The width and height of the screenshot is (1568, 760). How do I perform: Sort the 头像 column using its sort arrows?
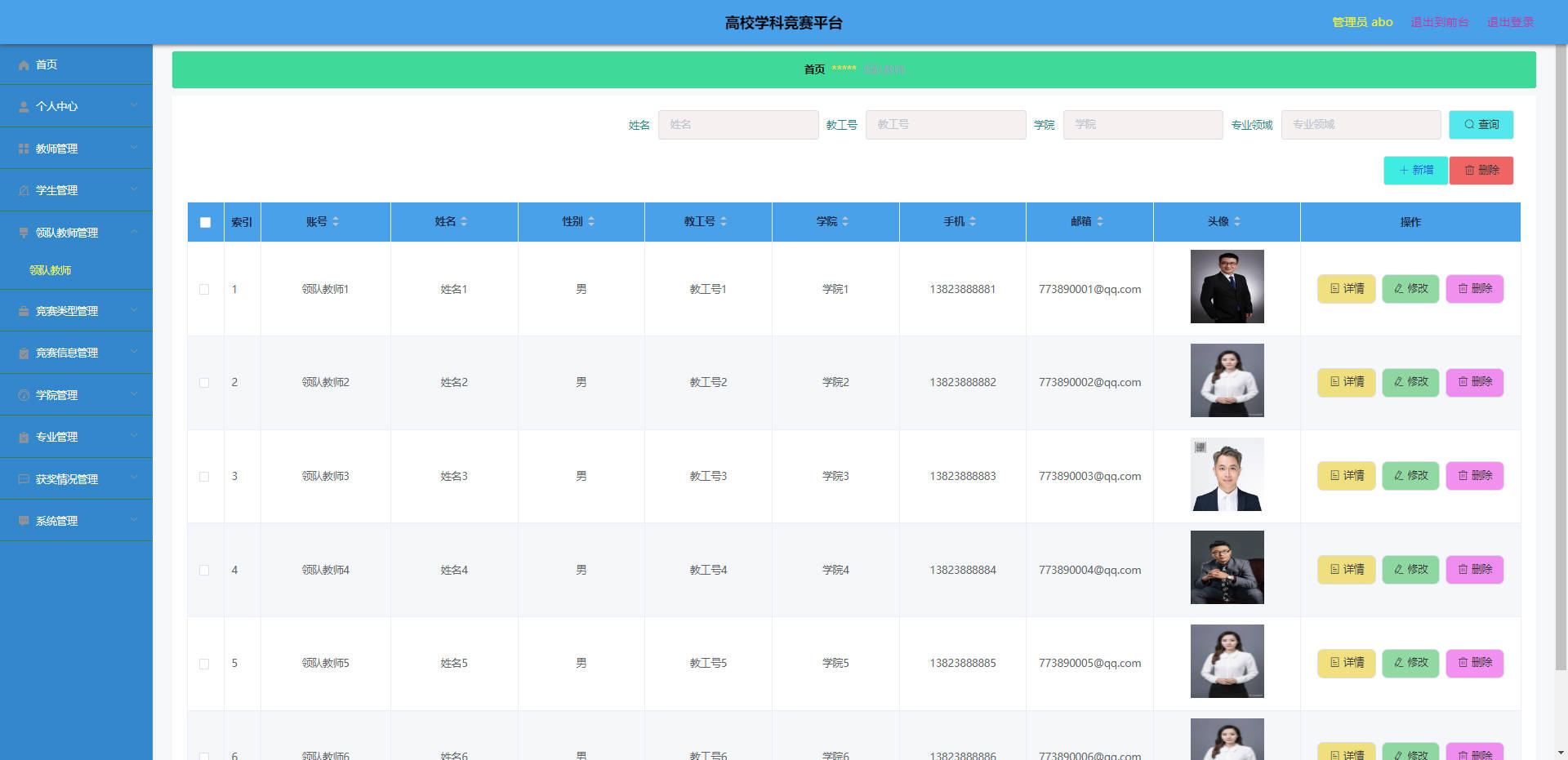pos(1237,221)
